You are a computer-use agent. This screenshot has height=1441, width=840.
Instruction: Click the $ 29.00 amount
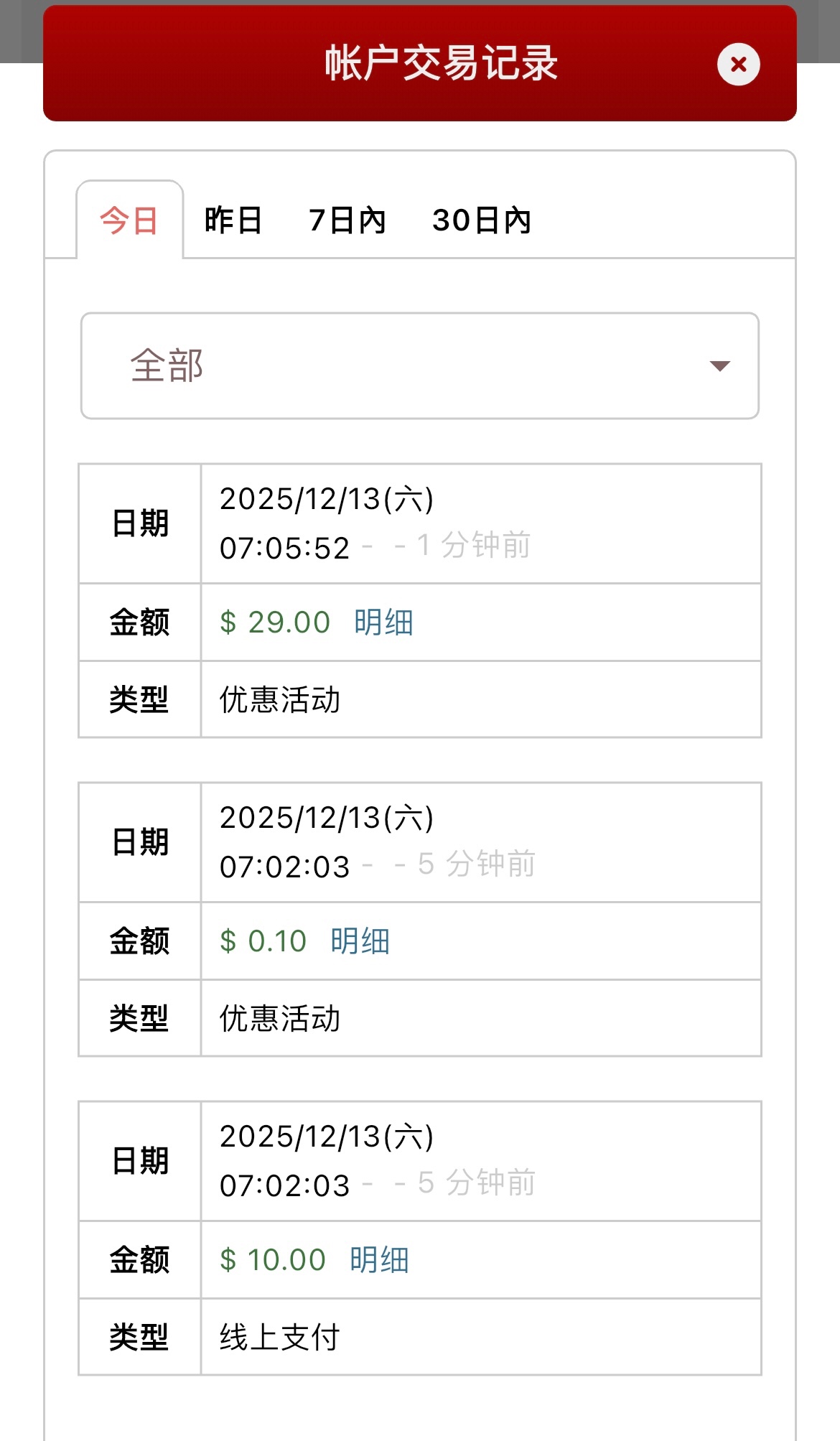click(x=275, y=622)
